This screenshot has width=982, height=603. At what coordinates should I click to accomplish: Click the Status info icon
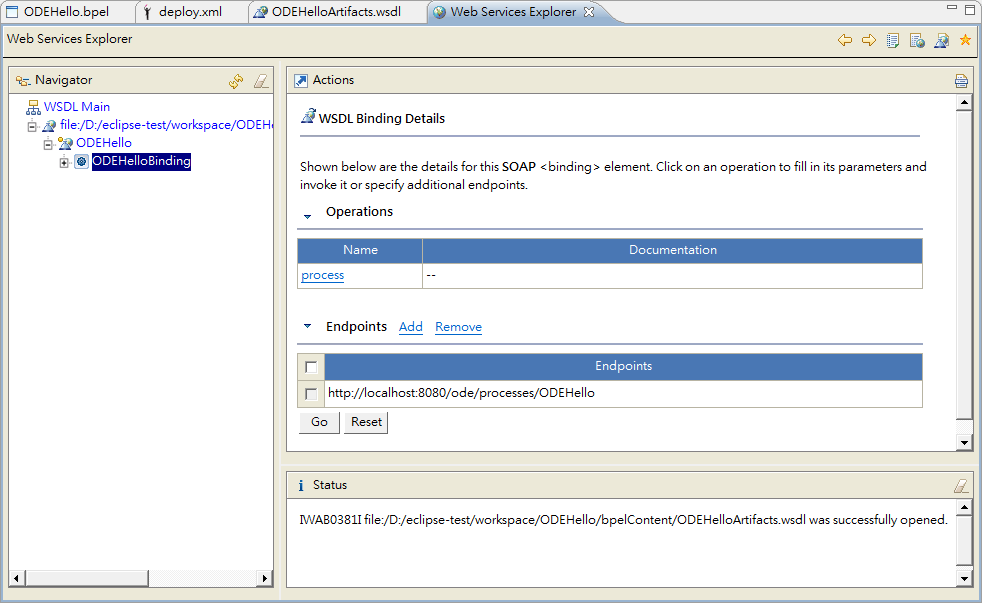coord(301,485)
